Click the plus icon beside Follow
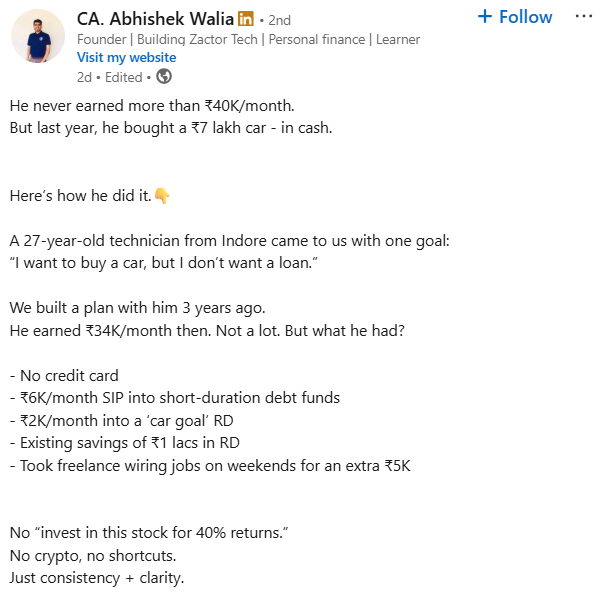Image resolution: width=606 pixels, height=594 pixels. 485,17
